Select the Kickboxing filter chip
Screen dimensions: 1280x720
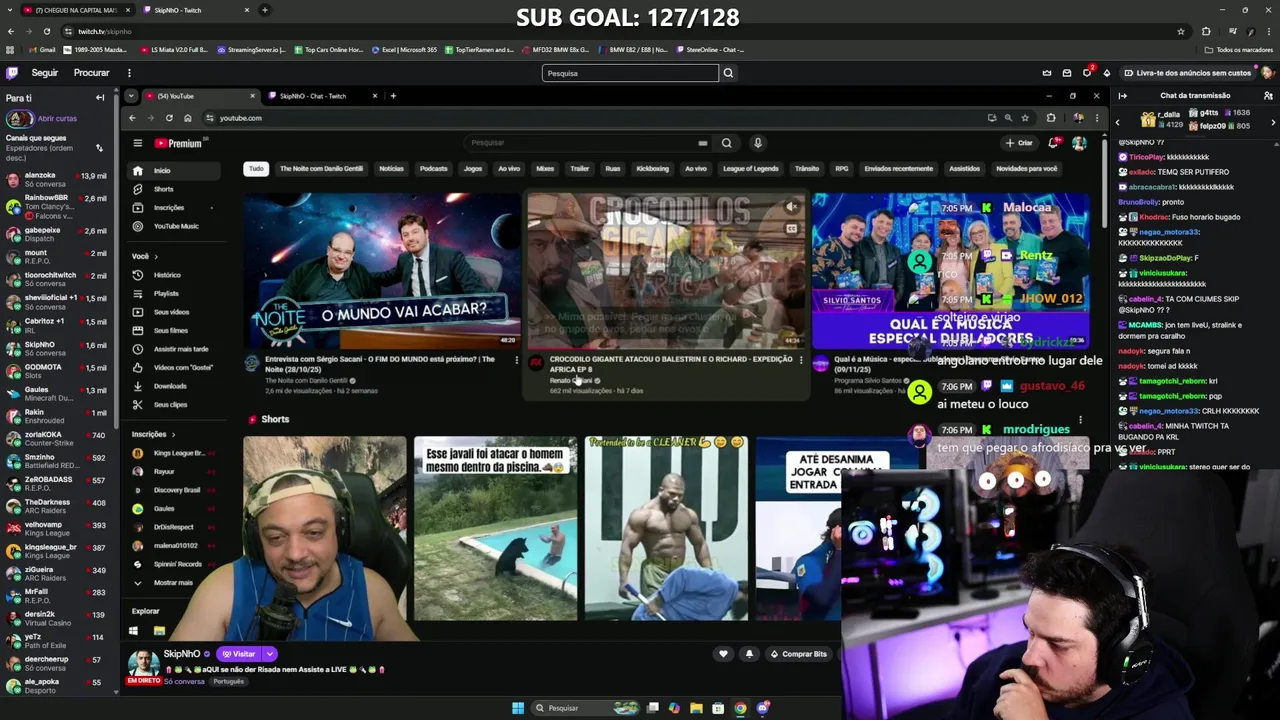click(x=652, y=169)
